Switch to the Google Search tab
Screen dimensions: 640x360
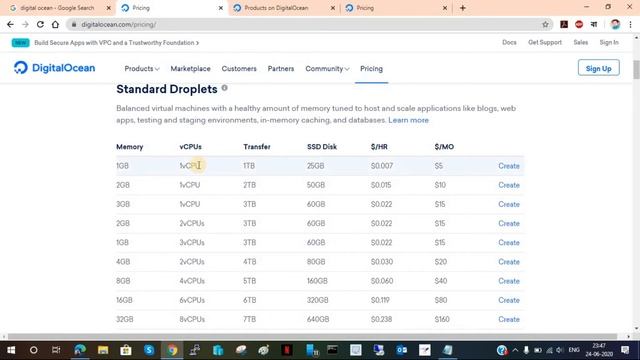pos(57,8)
